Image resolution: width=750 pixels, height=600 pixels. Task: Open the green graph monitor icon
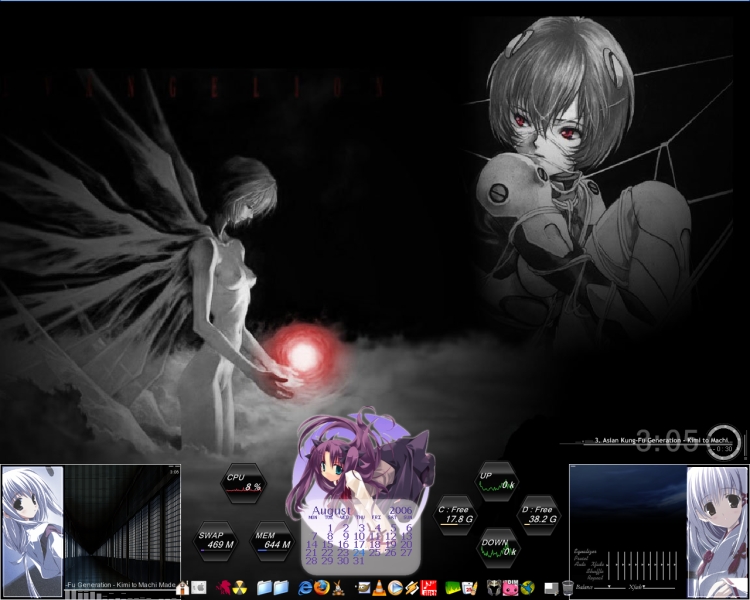pyautogui.click(x=452, y=587)
